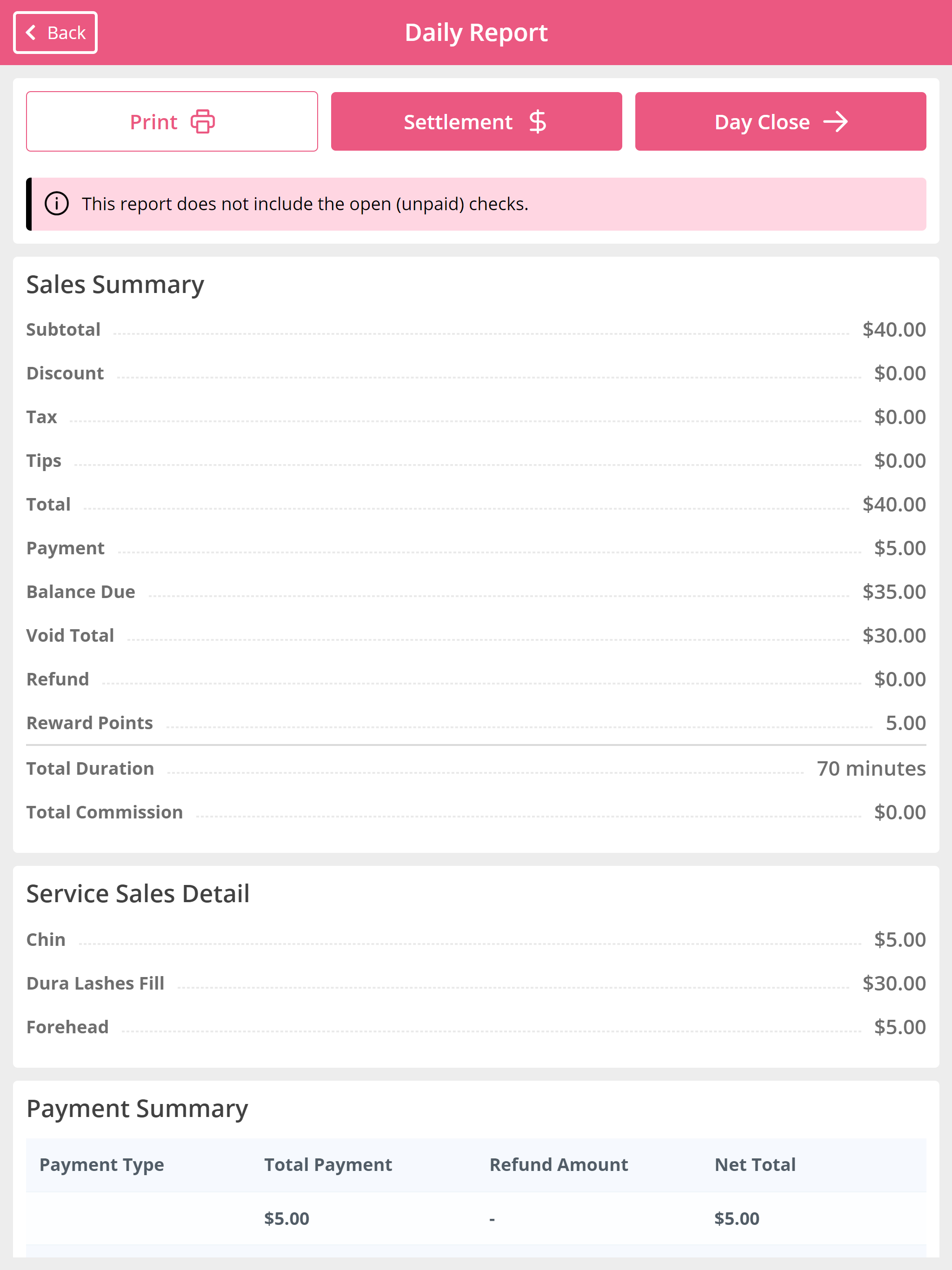Image resolution: width=952 pixels, height=1270 pixels.
Task: Open the Print report button
Action: 172,122
